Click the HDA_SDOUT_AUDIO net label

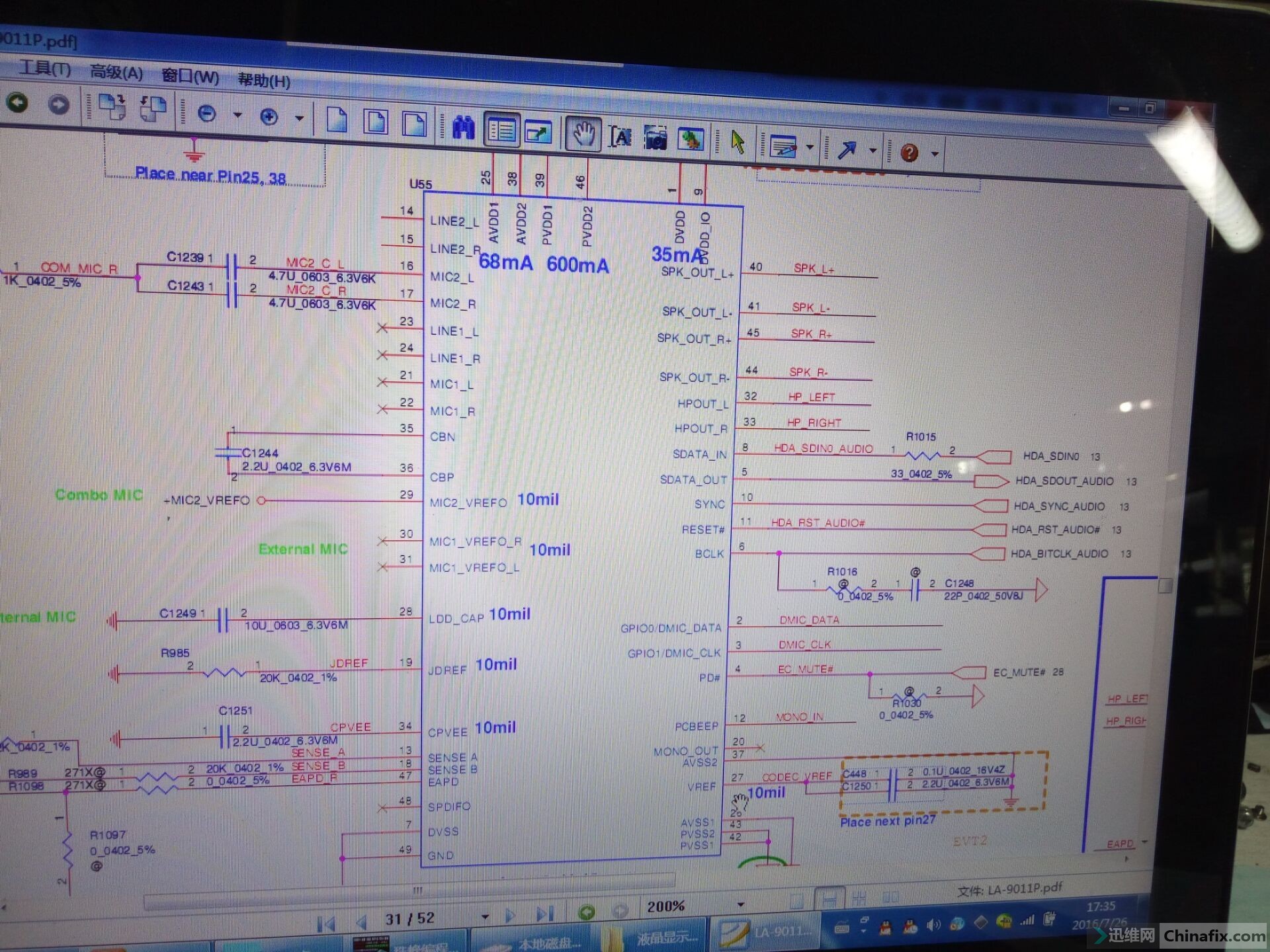1064,481
